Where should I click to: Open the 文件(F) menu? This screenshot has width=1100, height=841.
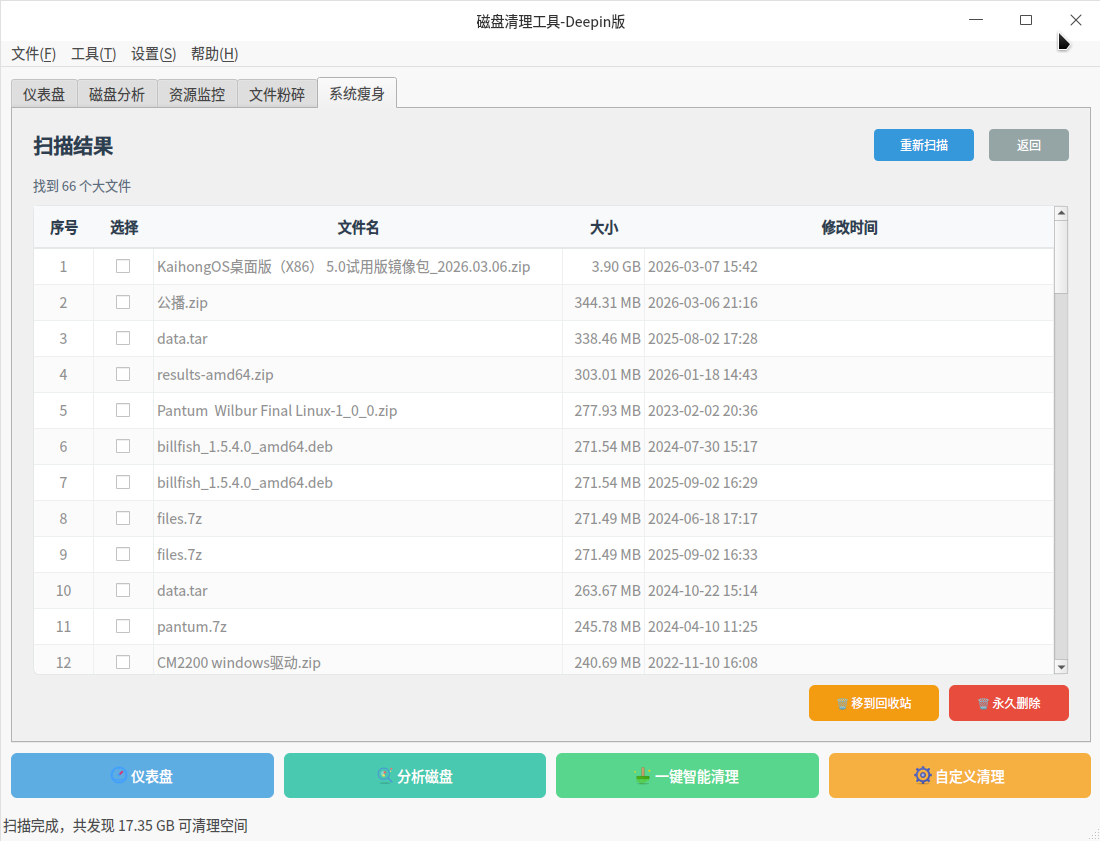33,54
